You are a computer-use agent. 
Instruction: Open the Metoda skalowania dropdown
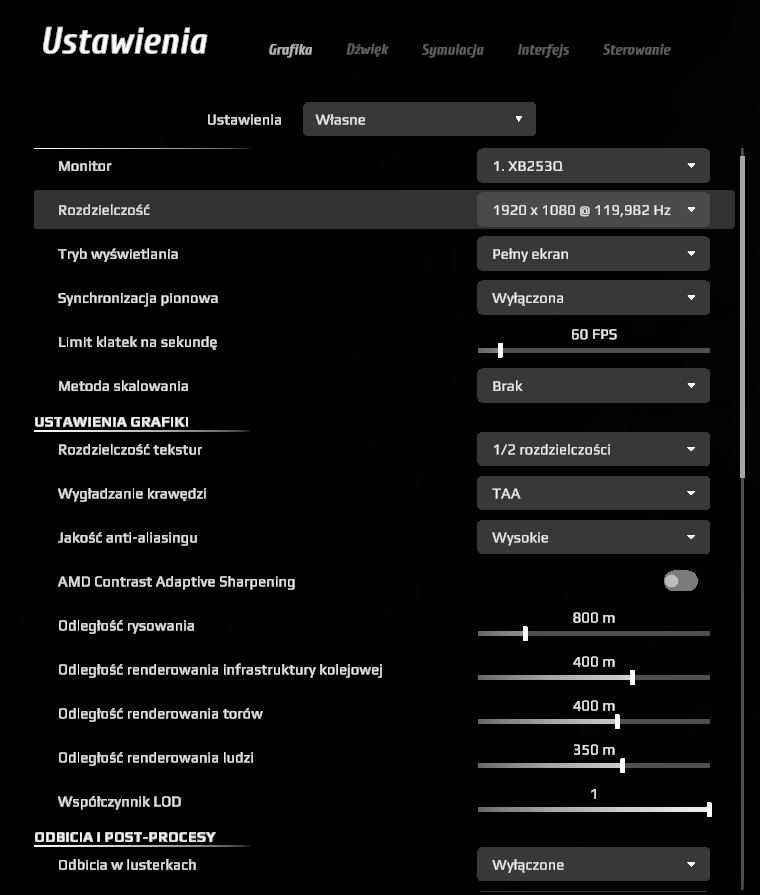(x=593, y=386)
